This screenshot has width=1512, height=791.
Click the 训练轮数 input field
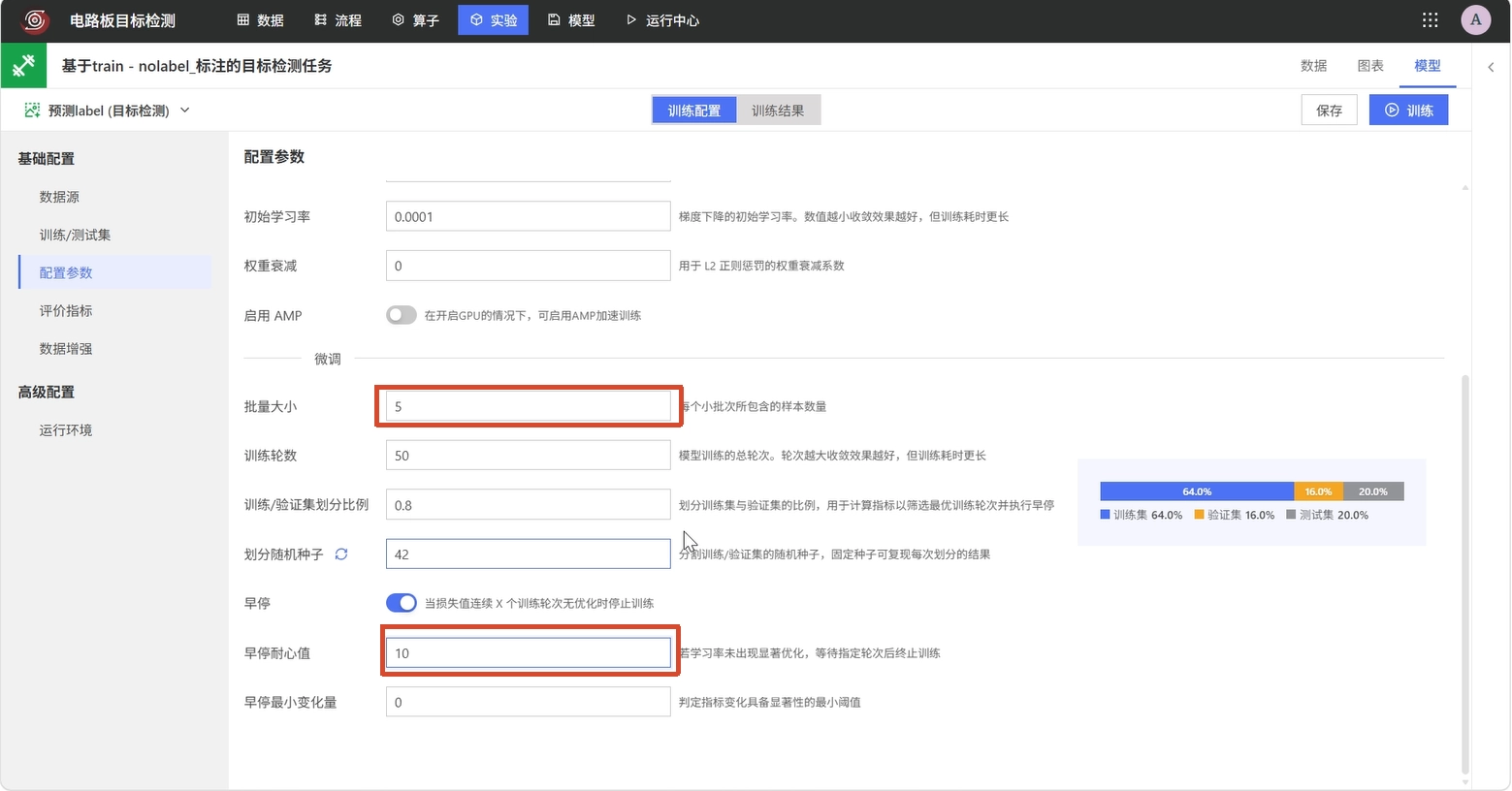(528, 456)
